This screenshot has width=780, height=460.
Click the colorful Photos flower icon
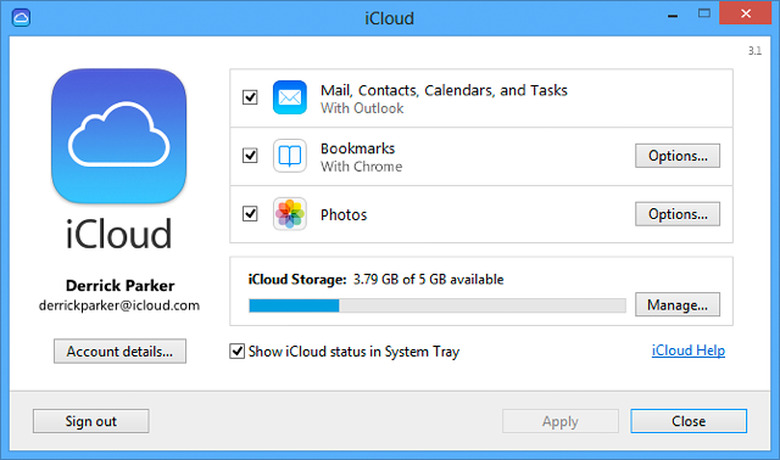click(x=289, y=214)
